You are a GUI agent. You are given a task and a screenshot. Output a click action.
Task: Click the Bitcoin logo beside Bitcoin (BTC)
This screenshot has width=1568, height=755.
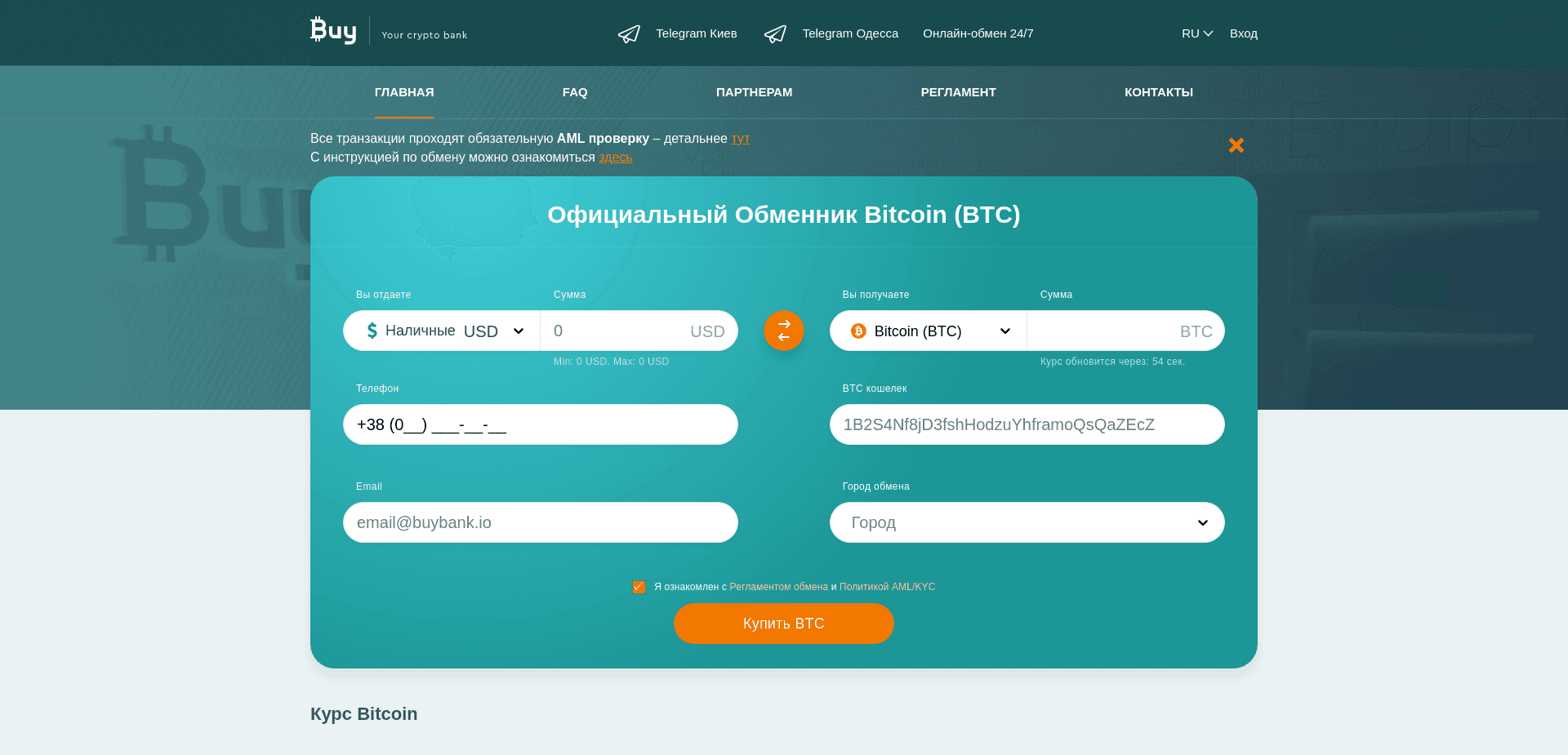(x=858, y=331)
